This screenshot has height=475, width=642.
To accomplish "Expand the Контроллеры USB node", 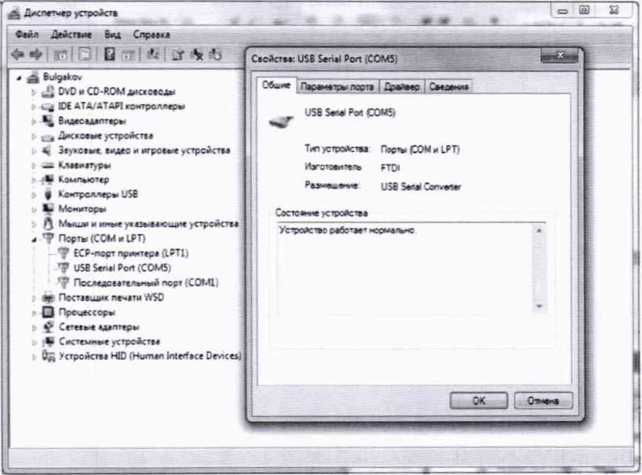I will [35, 194].
